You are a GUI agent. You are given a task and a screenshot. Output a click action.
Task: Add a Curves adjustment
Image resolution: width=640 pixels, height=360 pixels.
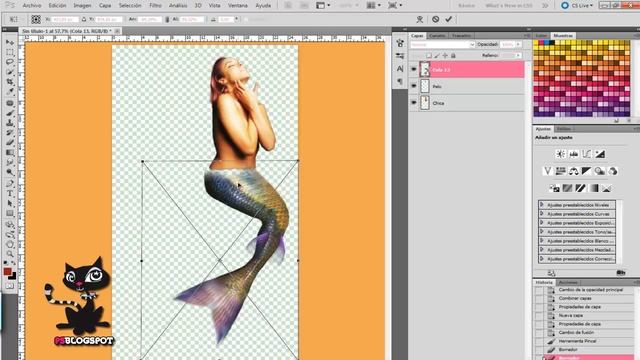coord(587,154)
